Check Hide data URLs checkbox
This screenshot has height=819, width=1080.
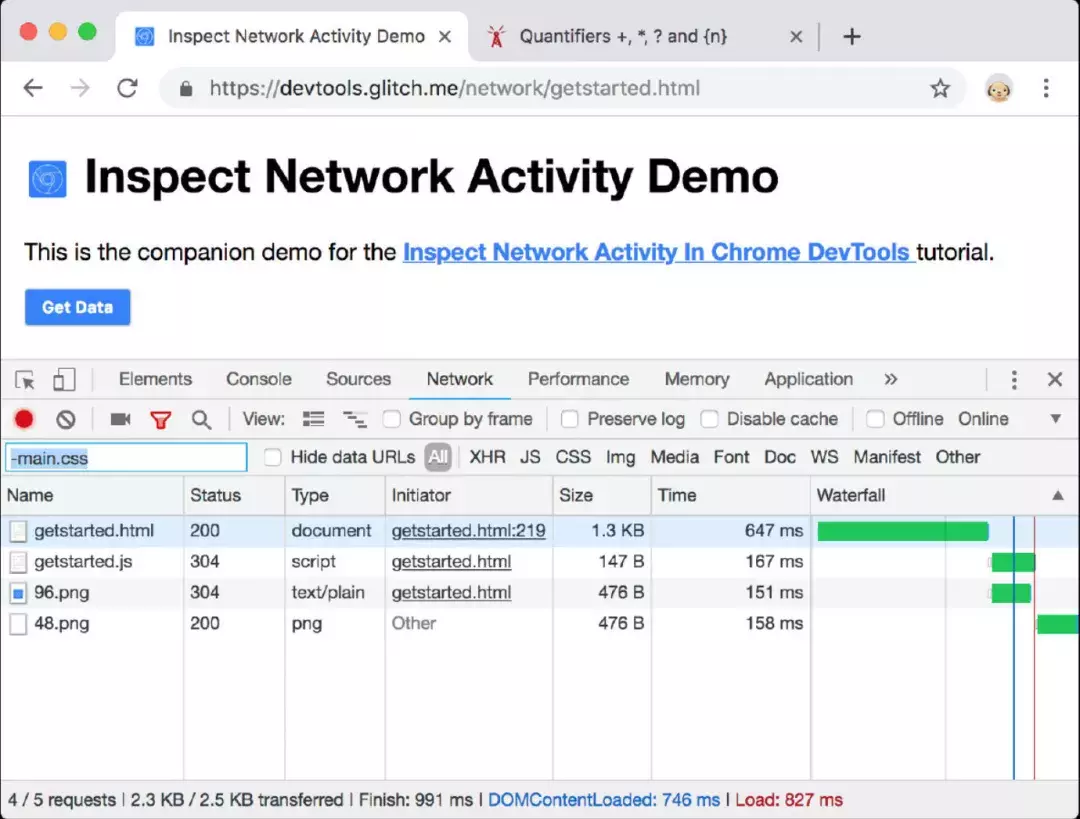click(273, 457)
